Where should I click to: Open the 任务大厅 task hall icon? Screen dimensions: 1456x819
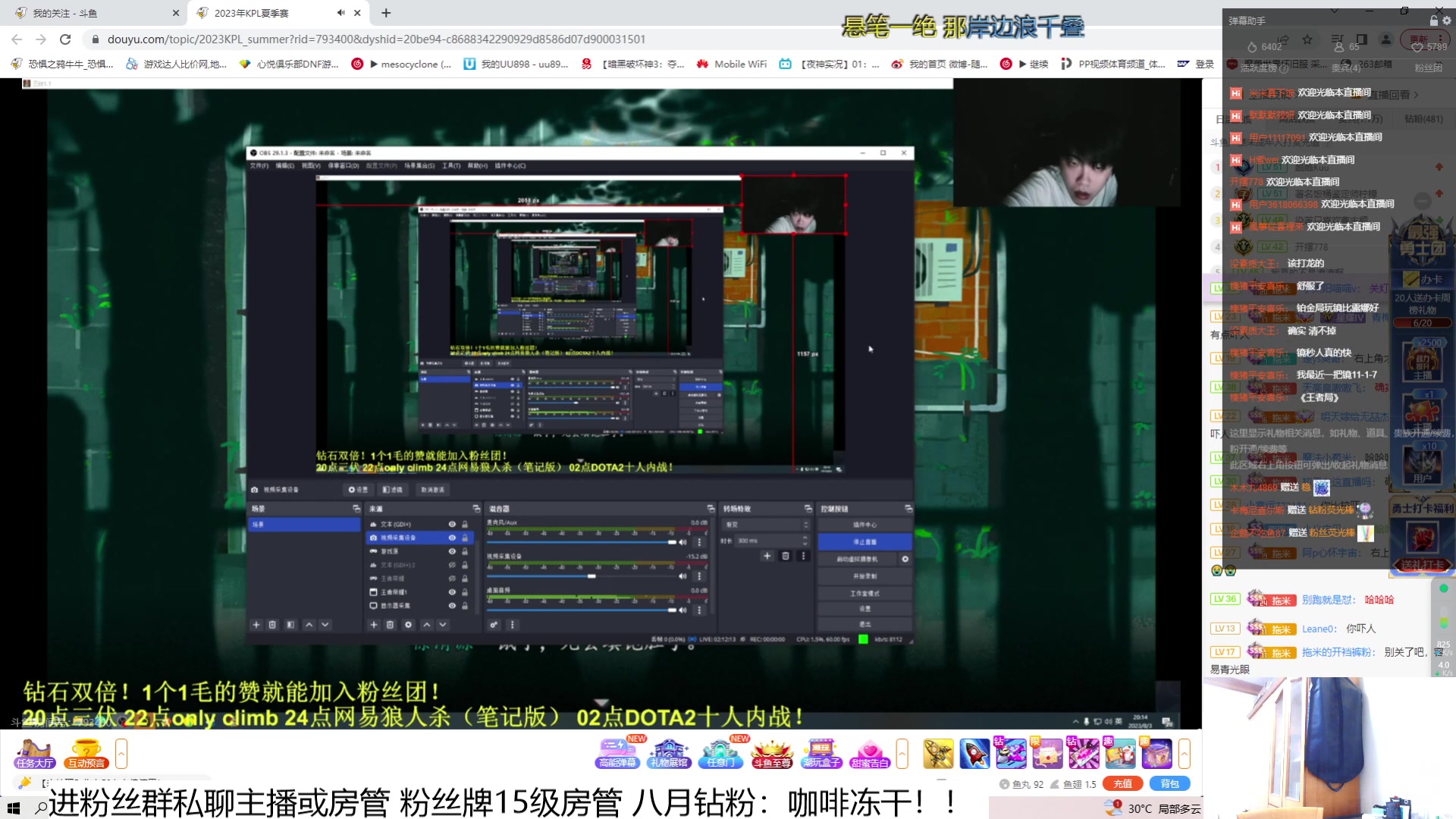(x=35, y=753)
